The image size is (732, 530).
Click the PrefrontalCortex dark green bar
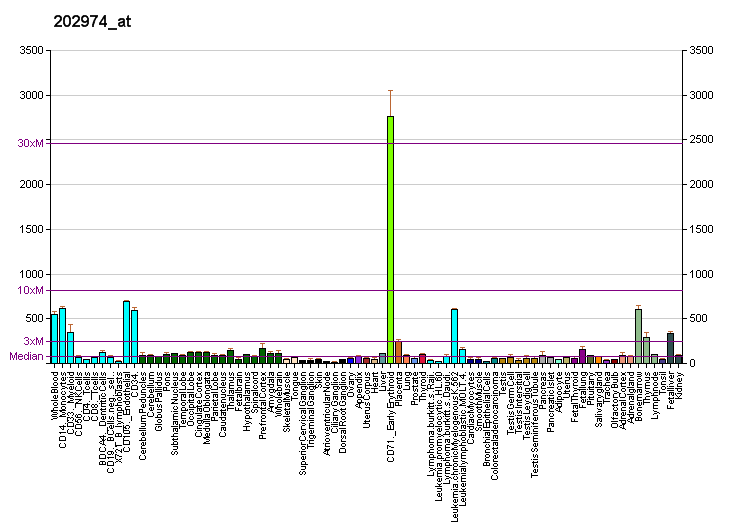pos(262,356)
